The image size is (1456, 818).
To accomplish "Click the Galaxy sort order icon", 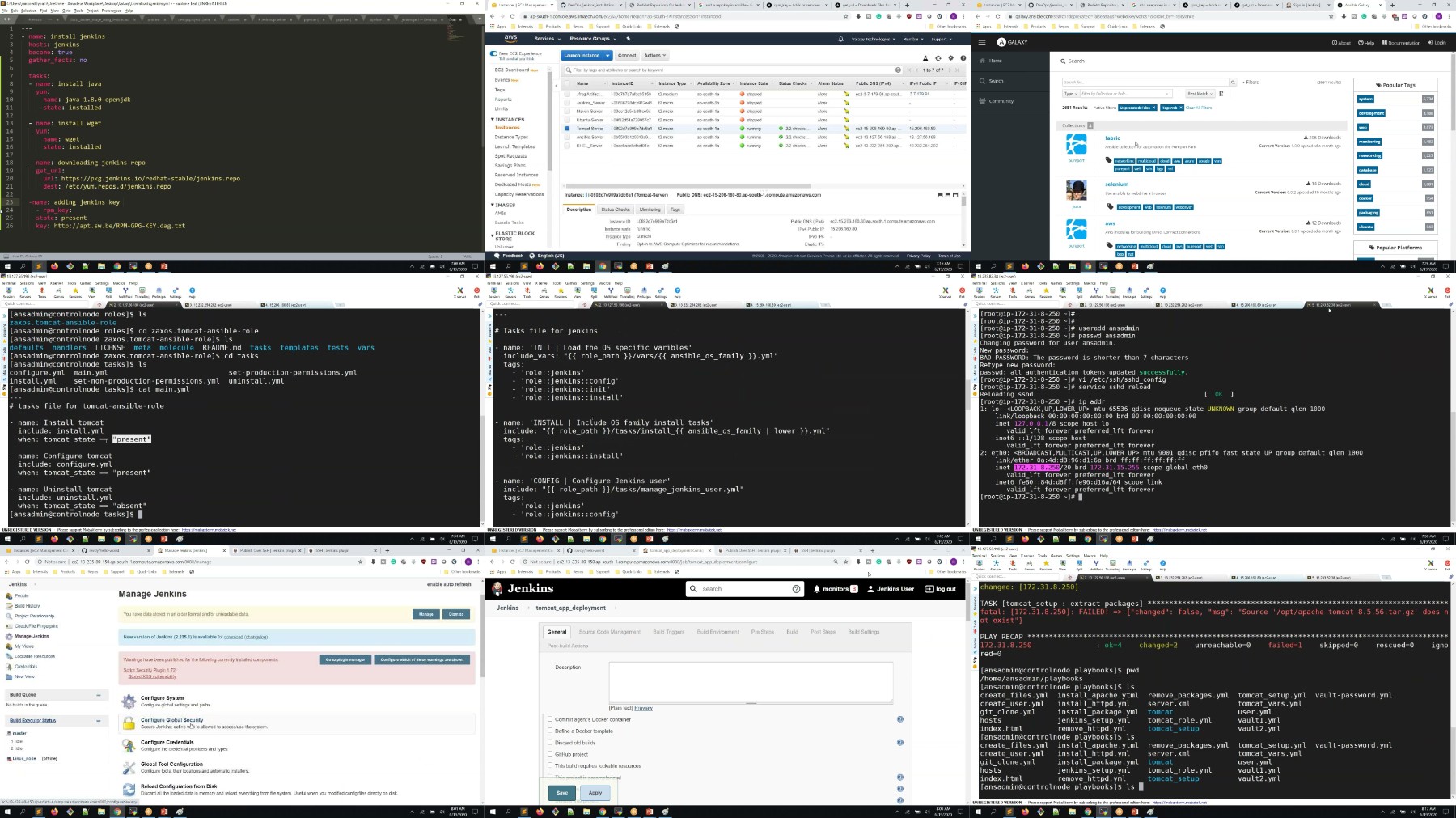I will coord(1221,94).
